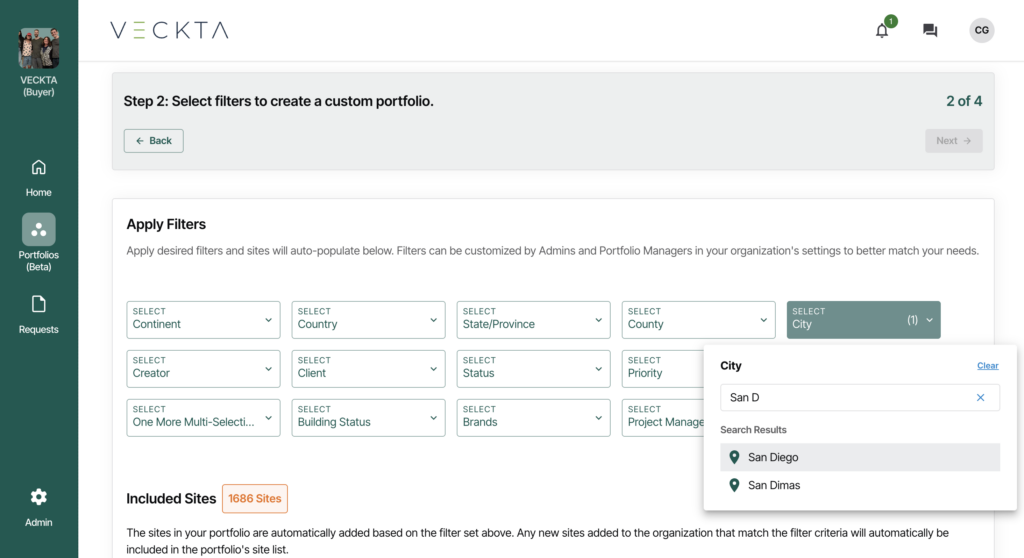Image resolution: width=1024 pixels, height=558 pixels.
Task: Click the VECKTA organization photo thumbnail
Action: (x=39, y=48)
